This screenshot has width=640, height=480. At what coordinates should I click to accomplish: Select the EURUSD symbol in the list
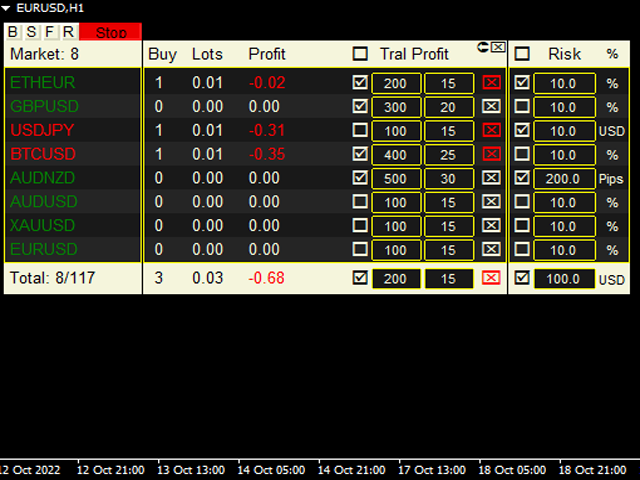[x=44, y=249]
